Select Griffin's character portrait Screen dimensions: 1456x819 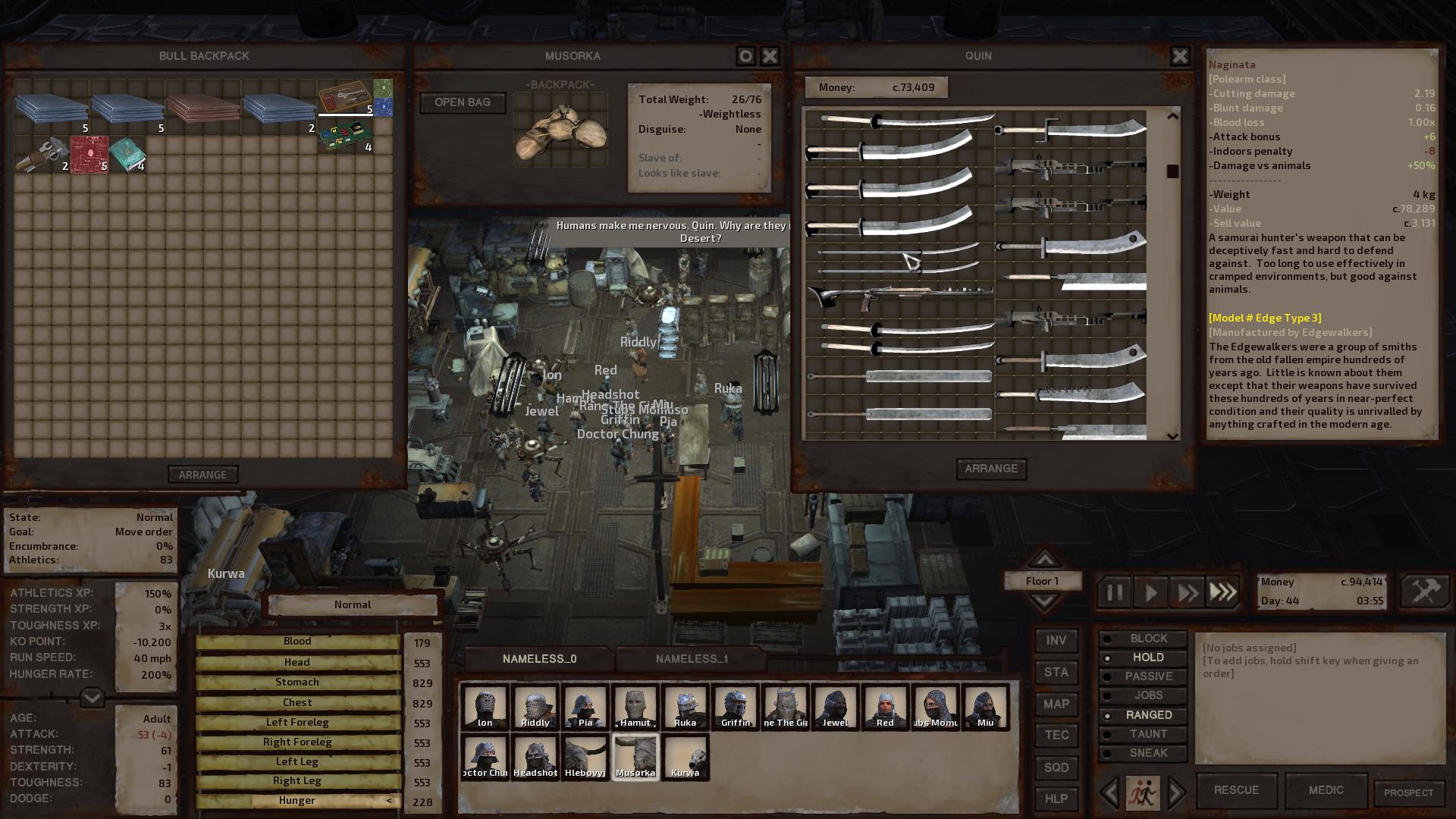pyautogui.click(x=735, y=707)
